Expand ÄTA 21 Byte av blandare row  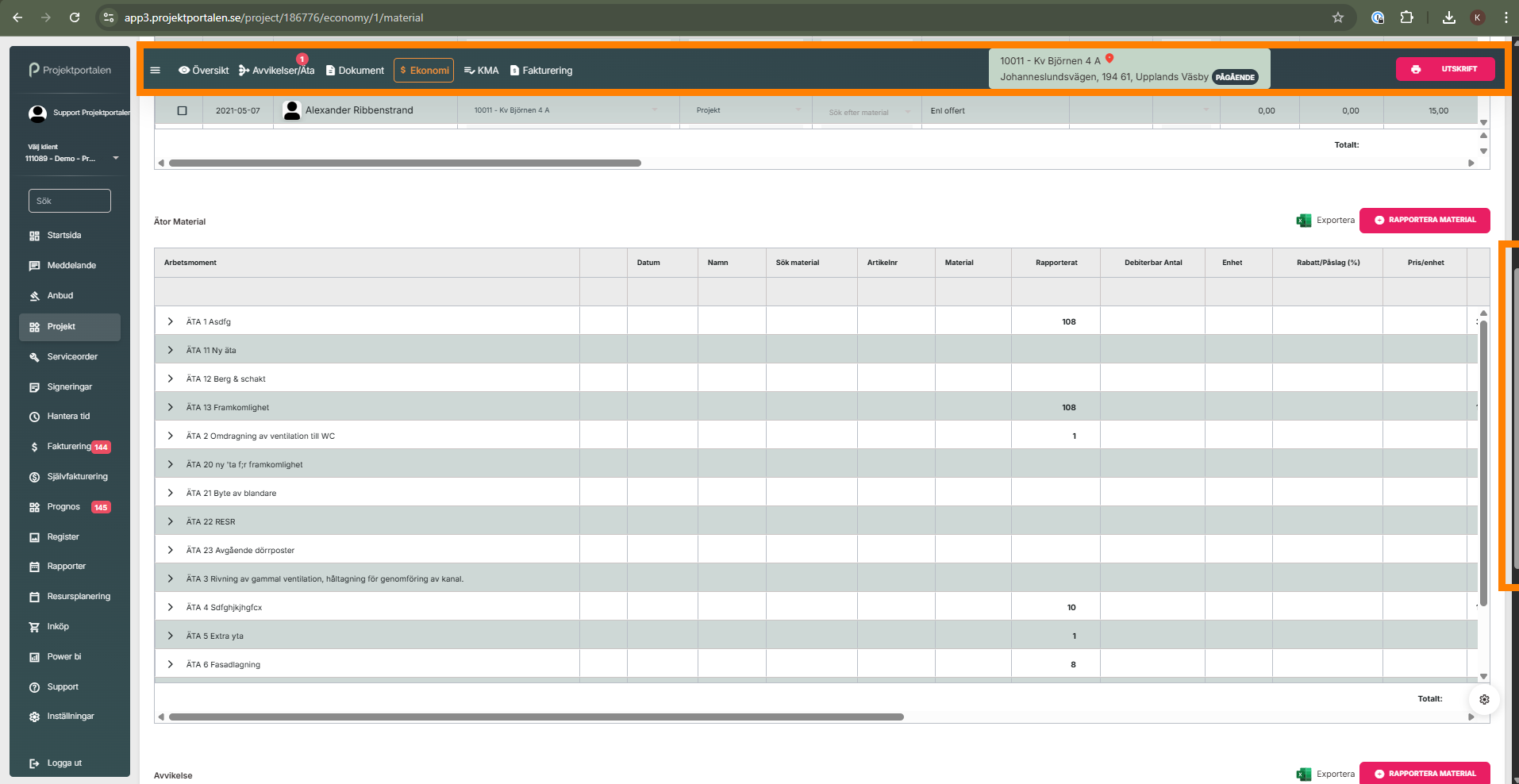point(170,493)
